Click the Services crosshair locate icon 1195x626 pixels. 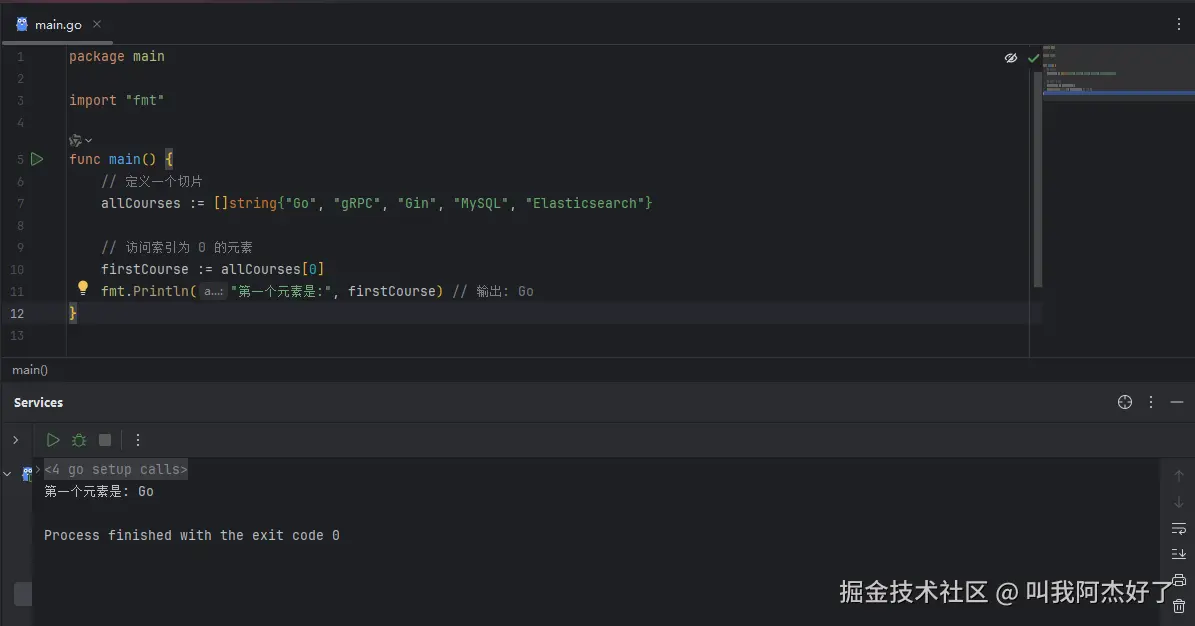point(1125,402)
